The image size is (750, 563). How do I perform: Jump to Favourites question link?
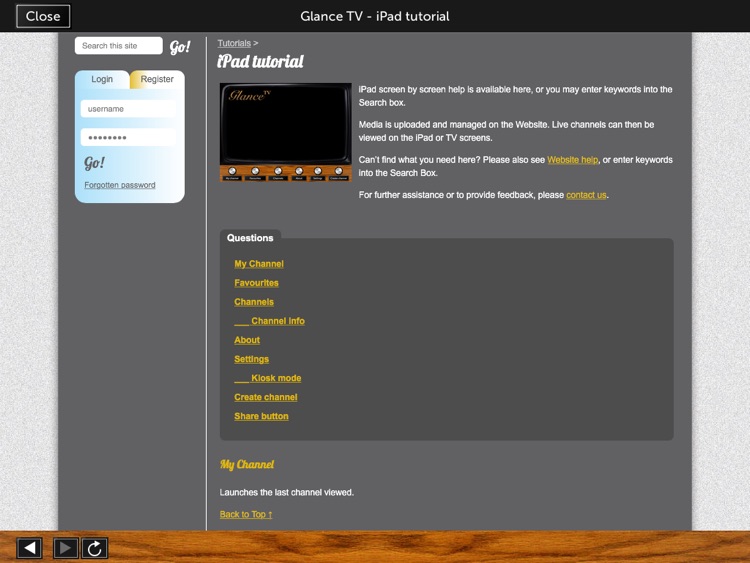tap(256, 283)
